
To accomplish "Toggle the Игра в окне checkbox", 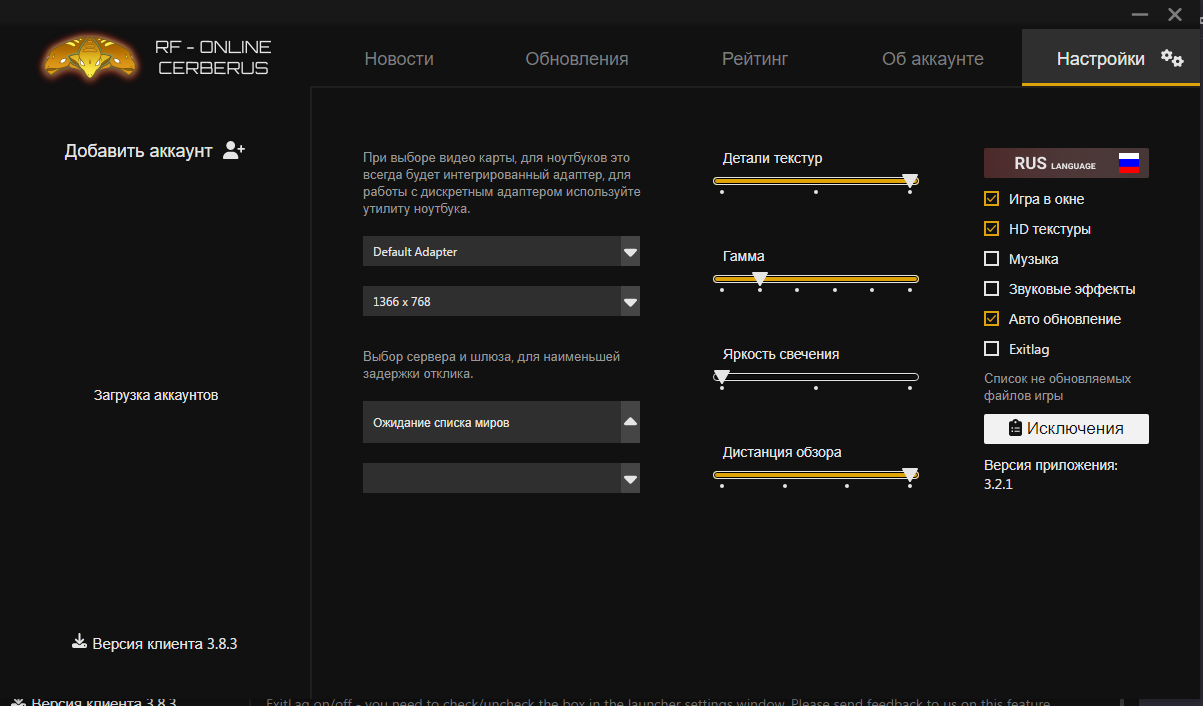I will coord(992,199).
